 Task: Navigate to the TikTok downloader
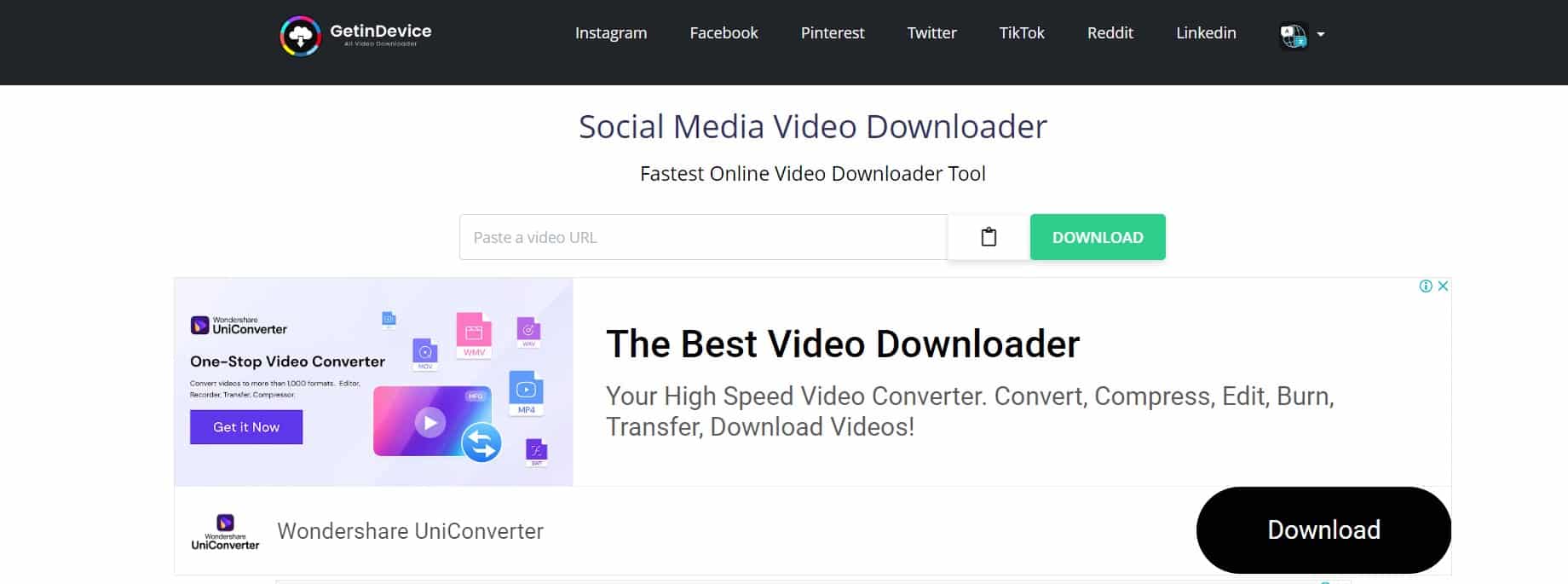click(x=1021, y=33)
